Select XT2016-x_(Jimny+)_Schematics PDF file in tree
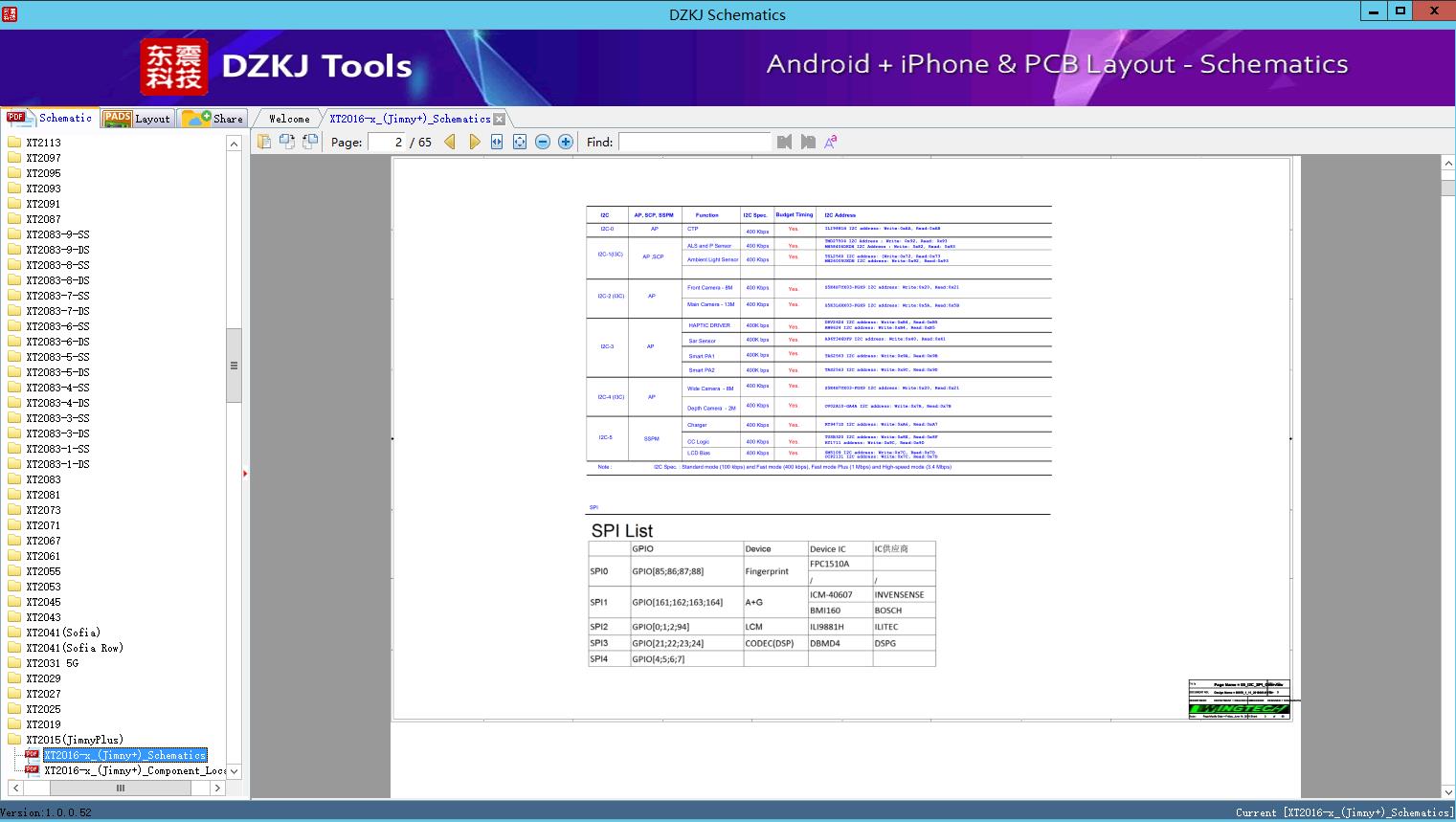 pos(124,755)
